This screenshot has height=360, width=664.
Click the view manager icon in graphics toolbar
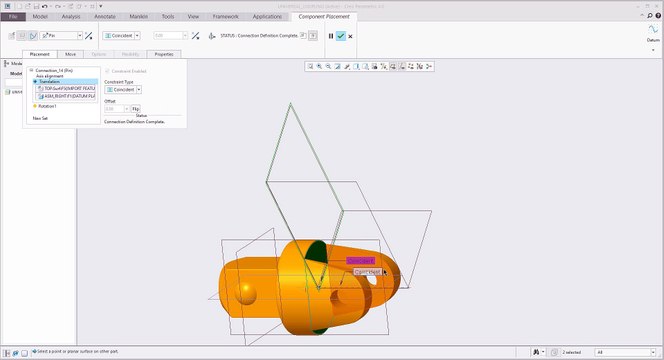click(x=374, y=66)
